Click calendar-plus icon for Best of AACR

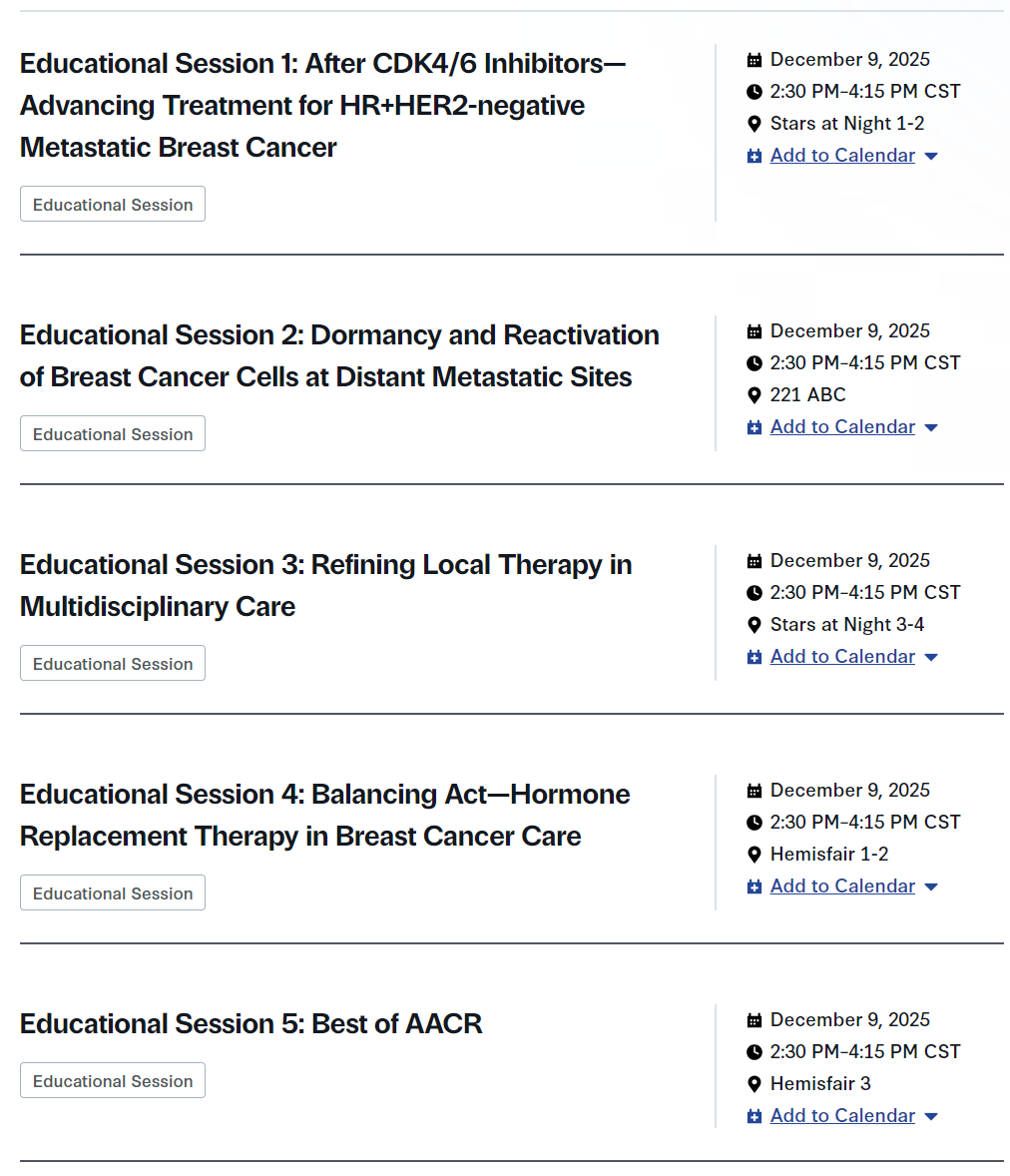point(755,1116)
